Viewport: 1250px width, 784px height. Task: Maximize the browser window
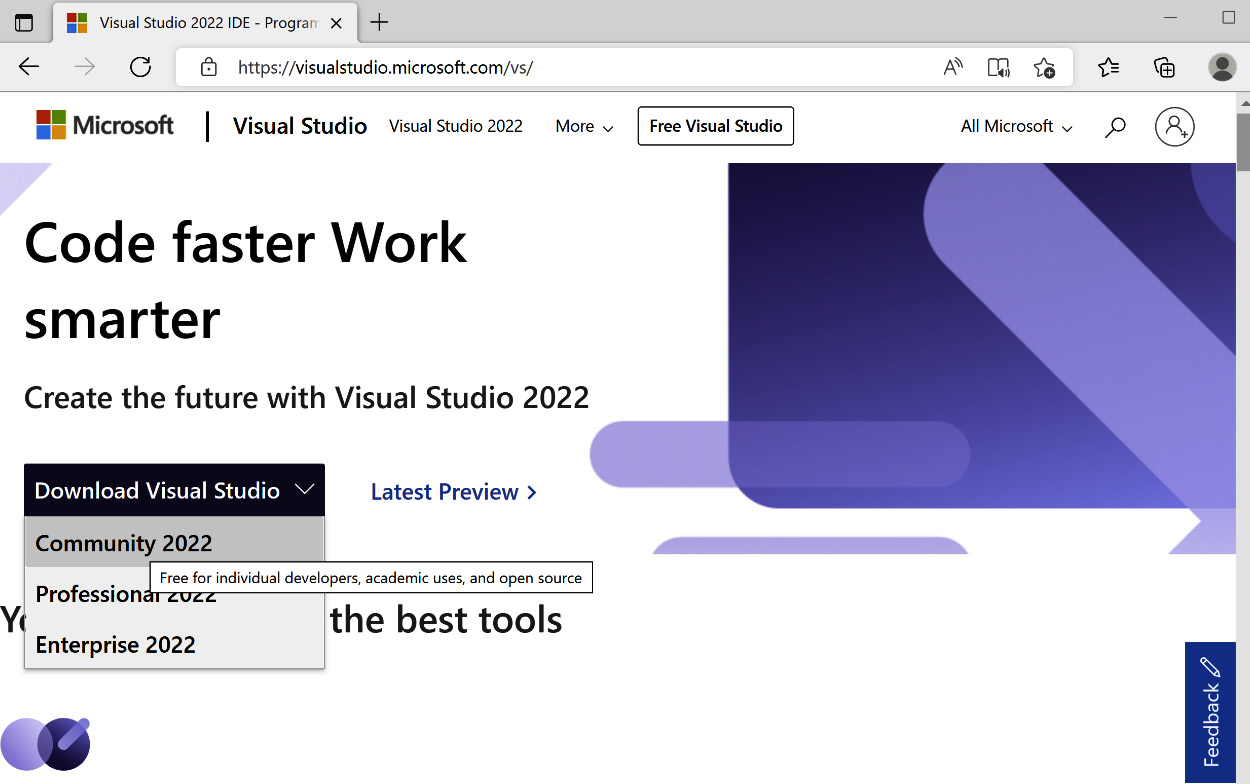(1229, 18)
